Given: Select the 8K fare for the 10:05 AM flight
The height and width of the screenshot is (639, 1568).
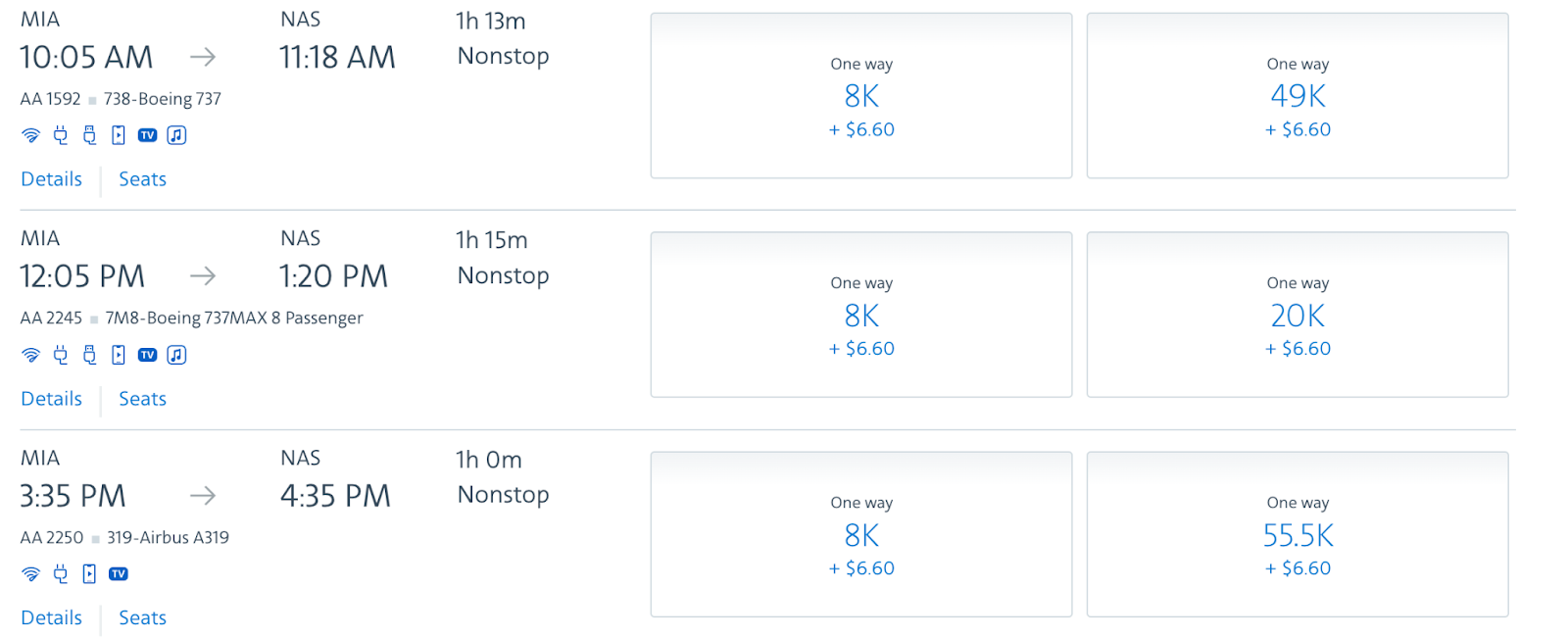Looking at the screenshot, I should coord(861,96).
